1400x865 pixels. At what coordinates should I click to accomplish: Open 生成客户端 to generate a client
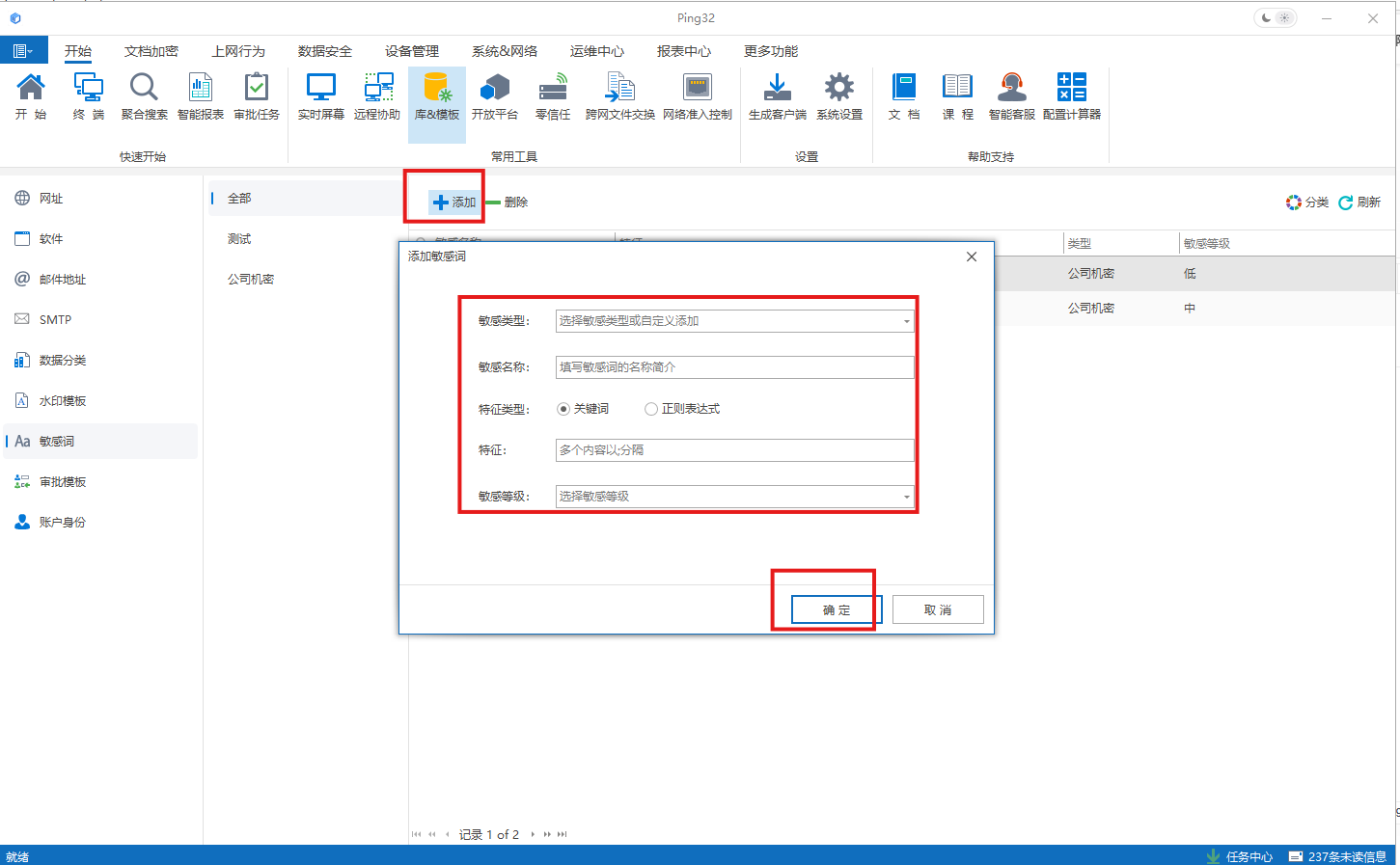(x=776, y=95)
